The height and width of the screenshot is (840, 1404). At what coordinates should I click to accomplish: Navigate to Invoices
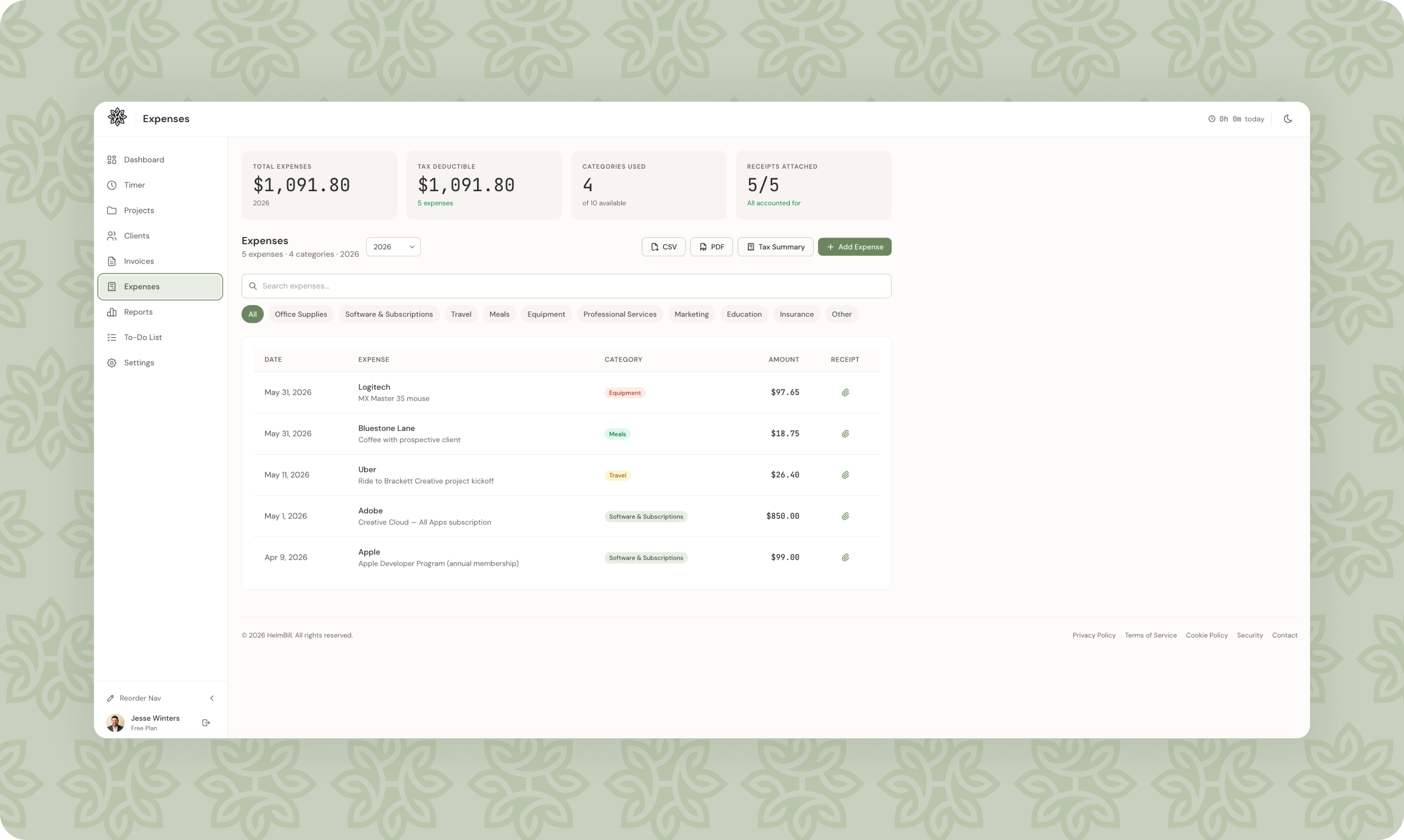pos(160,261)
